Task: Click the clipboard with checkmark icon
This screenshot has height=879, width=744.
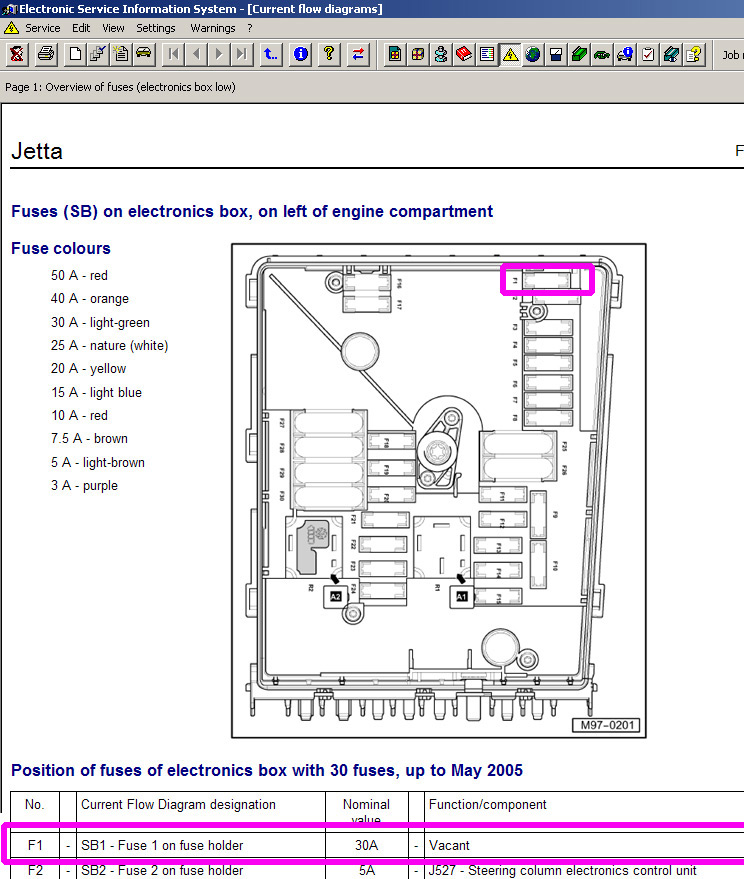Action: click(x=648, y=54)
